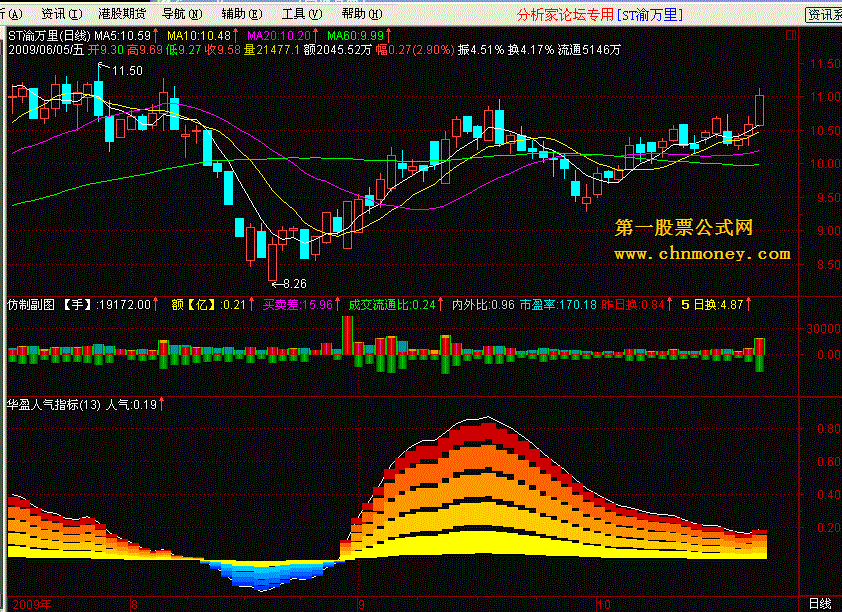Click the 买卖差:15.96 label
842x612 pixels.
(298, 305)
